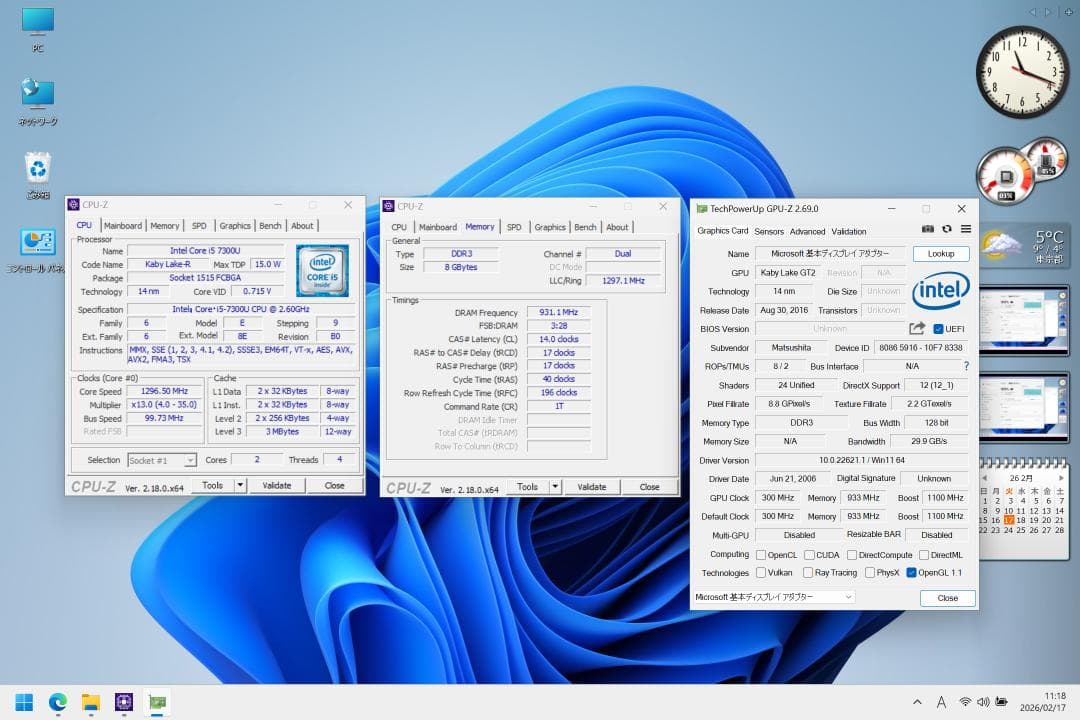Click the battery tray icon

[1001, 702]
